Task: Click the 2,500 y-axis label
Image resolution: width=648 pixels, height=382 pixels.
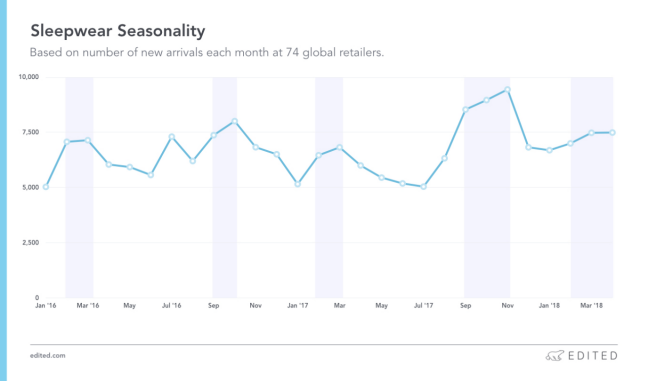Action: coord(31,243)
